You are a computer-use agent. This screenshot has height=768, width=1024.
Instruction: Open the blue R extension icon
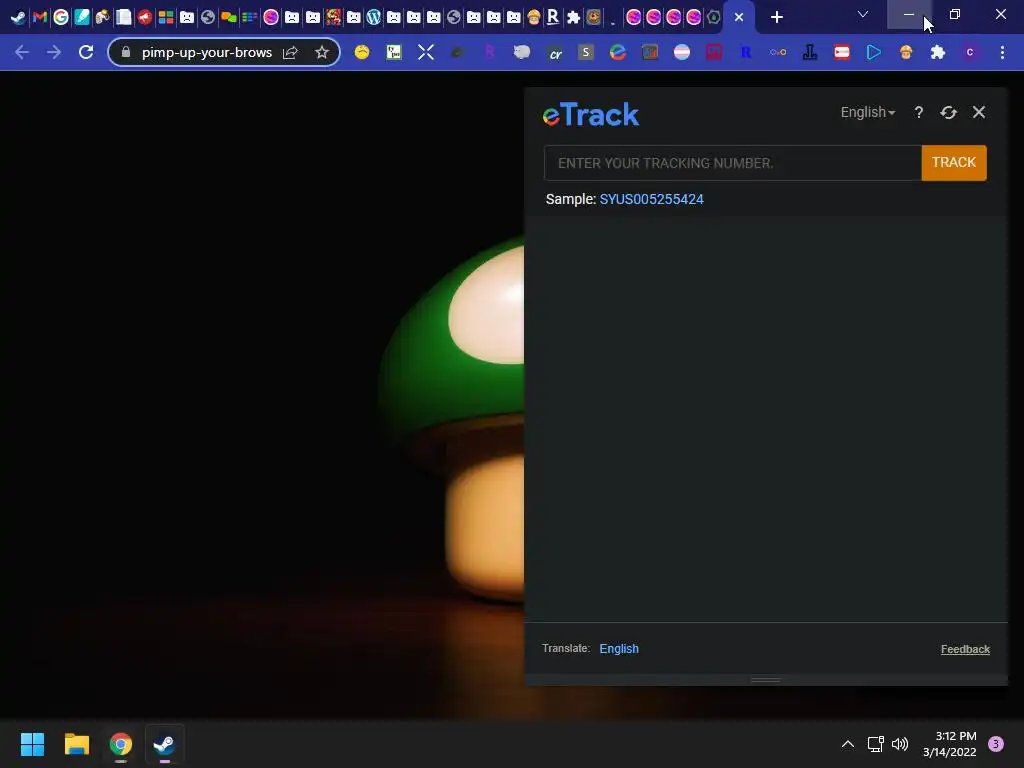746,52
